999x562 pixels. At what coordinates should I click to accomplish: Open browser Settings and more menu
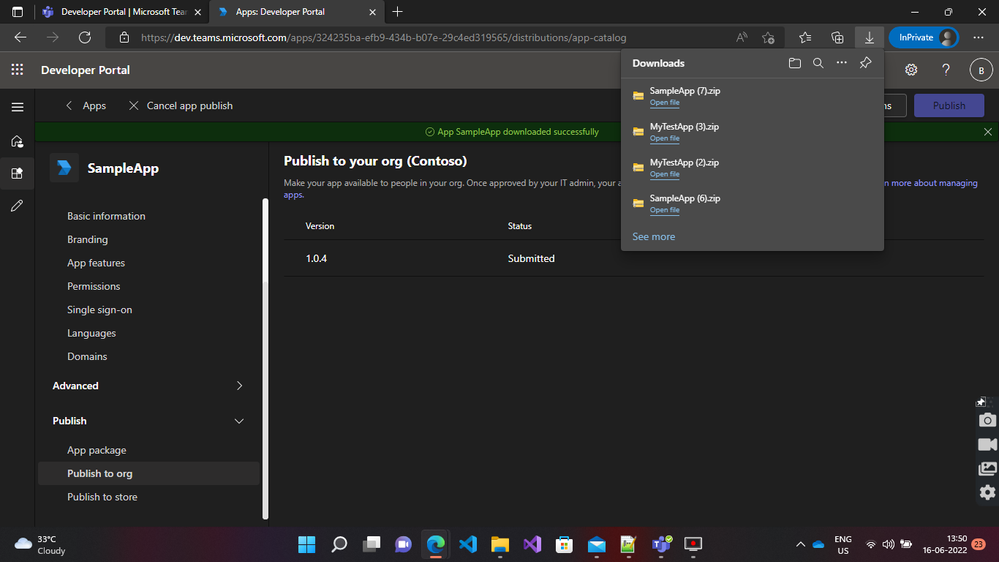[979, 38]
